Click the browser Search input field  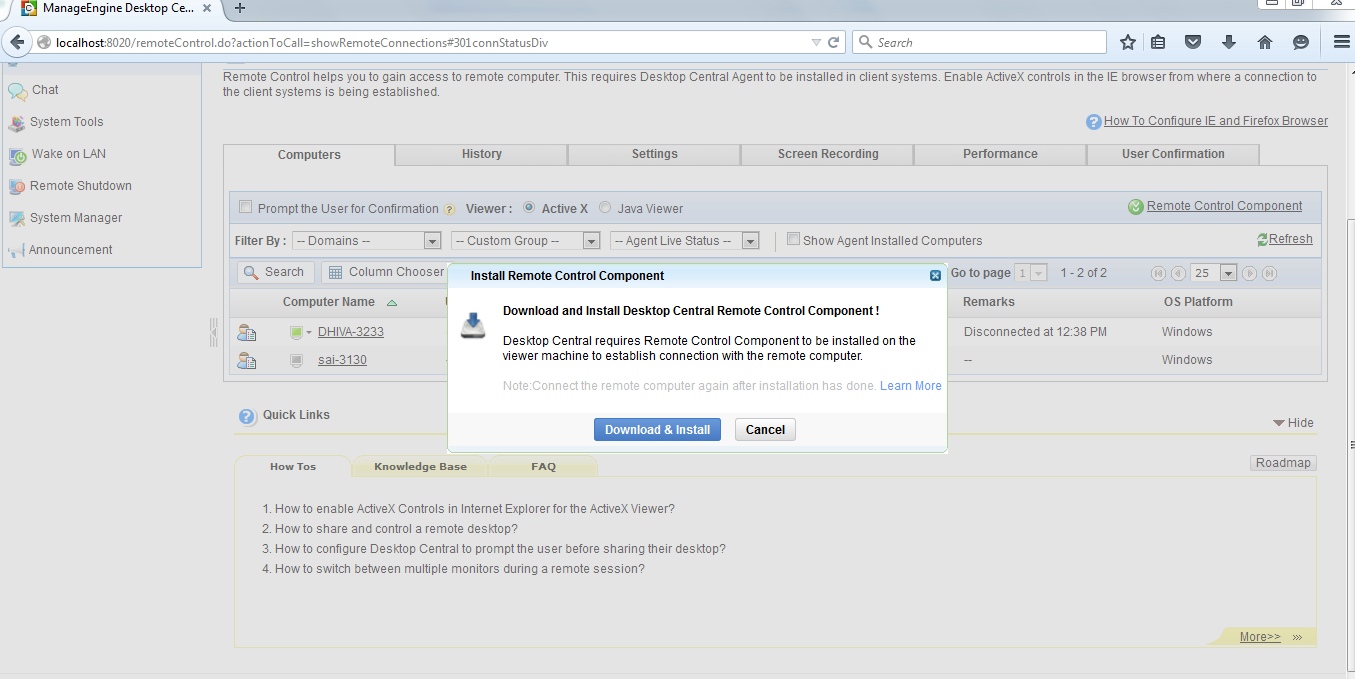(979, 42)
